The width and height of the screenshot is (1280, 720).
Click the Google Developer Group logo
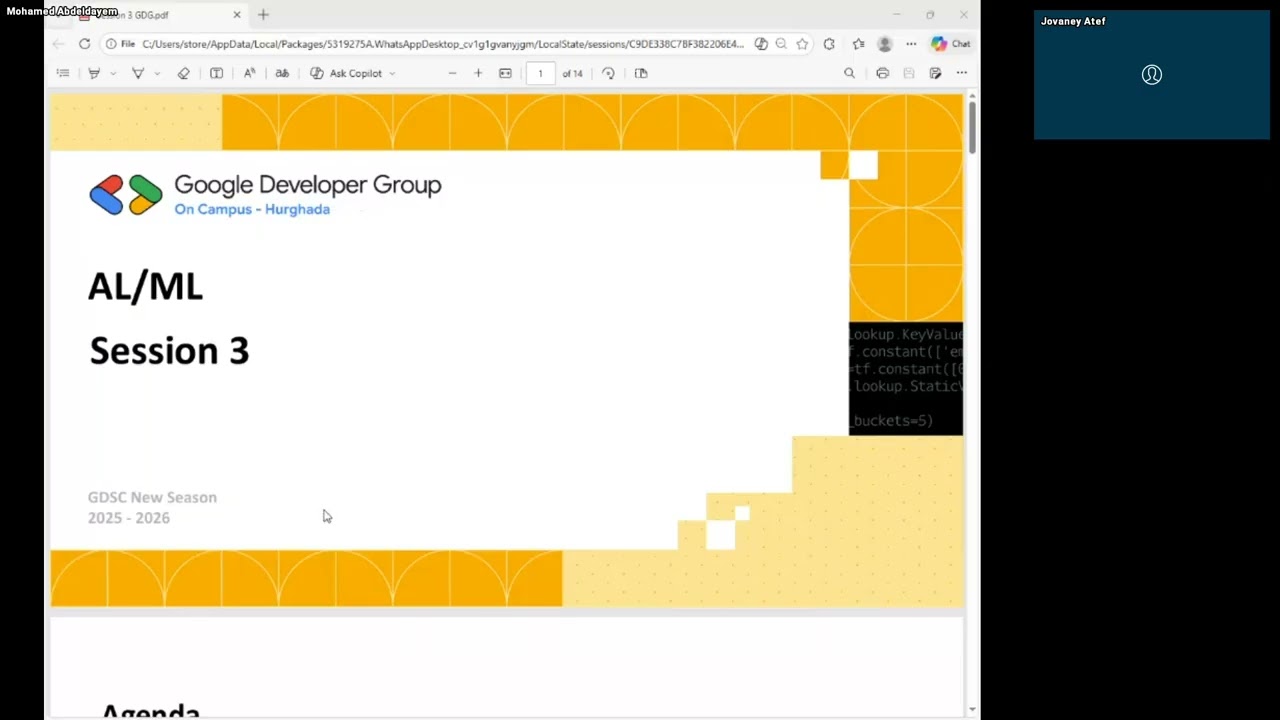(x=126, y=195)
